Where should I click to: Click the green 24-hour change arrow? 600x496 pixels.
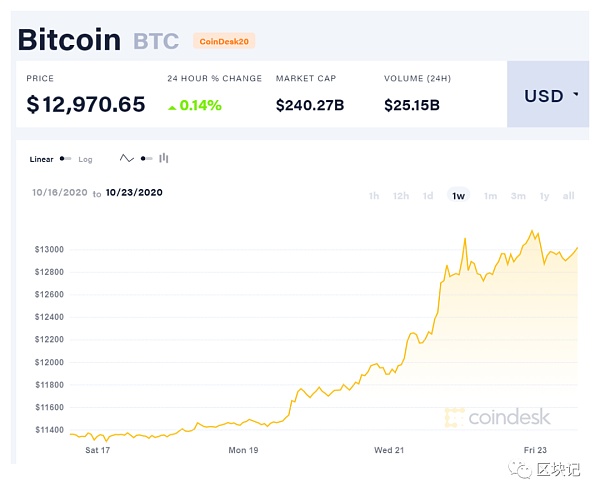[x=173, y=105]
